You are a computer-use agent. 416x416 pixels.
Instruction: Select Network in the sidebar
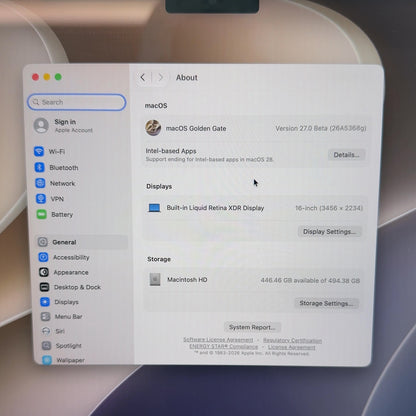point(81,183)
